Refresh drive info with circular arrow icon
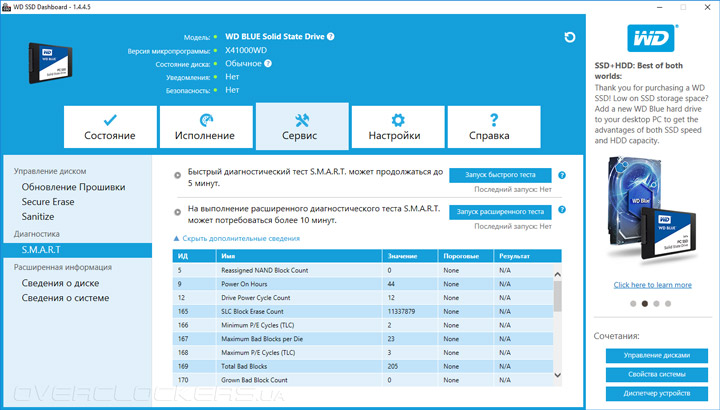This screenshot has width=720, height=410. tap(569, 37)
